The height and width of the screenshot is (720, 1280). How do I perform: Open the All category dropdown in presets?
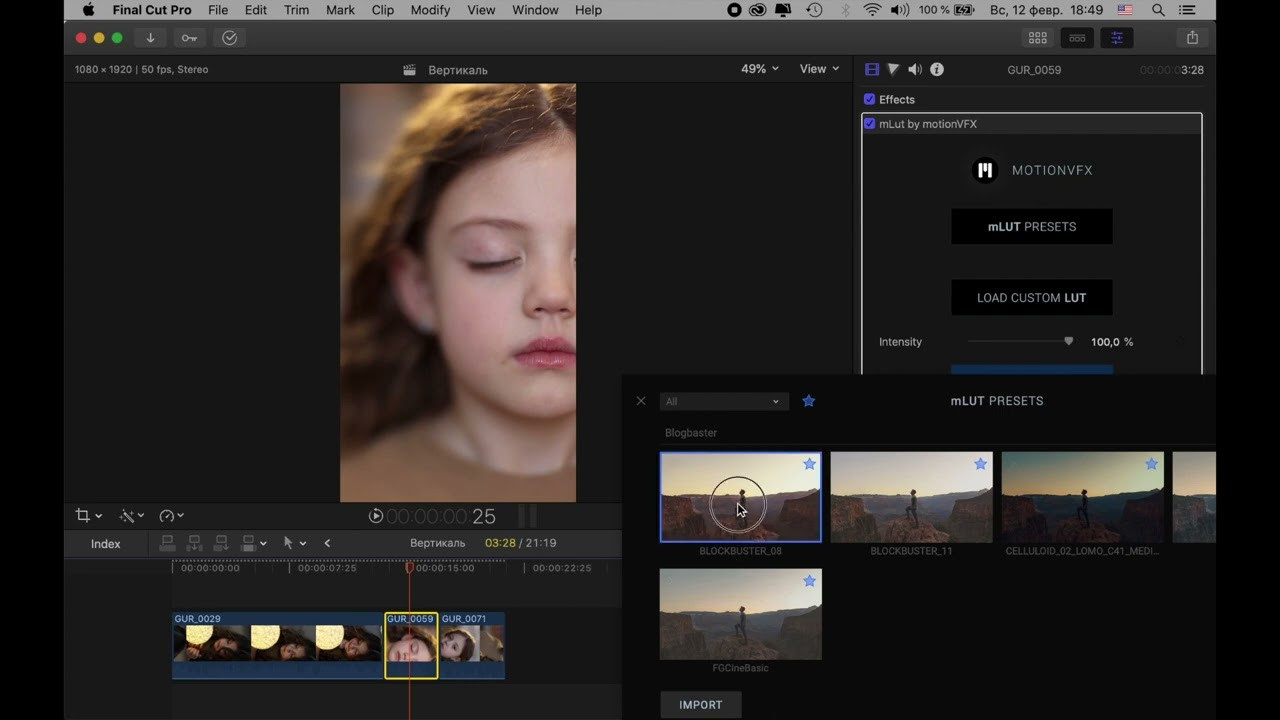(723, 401)
